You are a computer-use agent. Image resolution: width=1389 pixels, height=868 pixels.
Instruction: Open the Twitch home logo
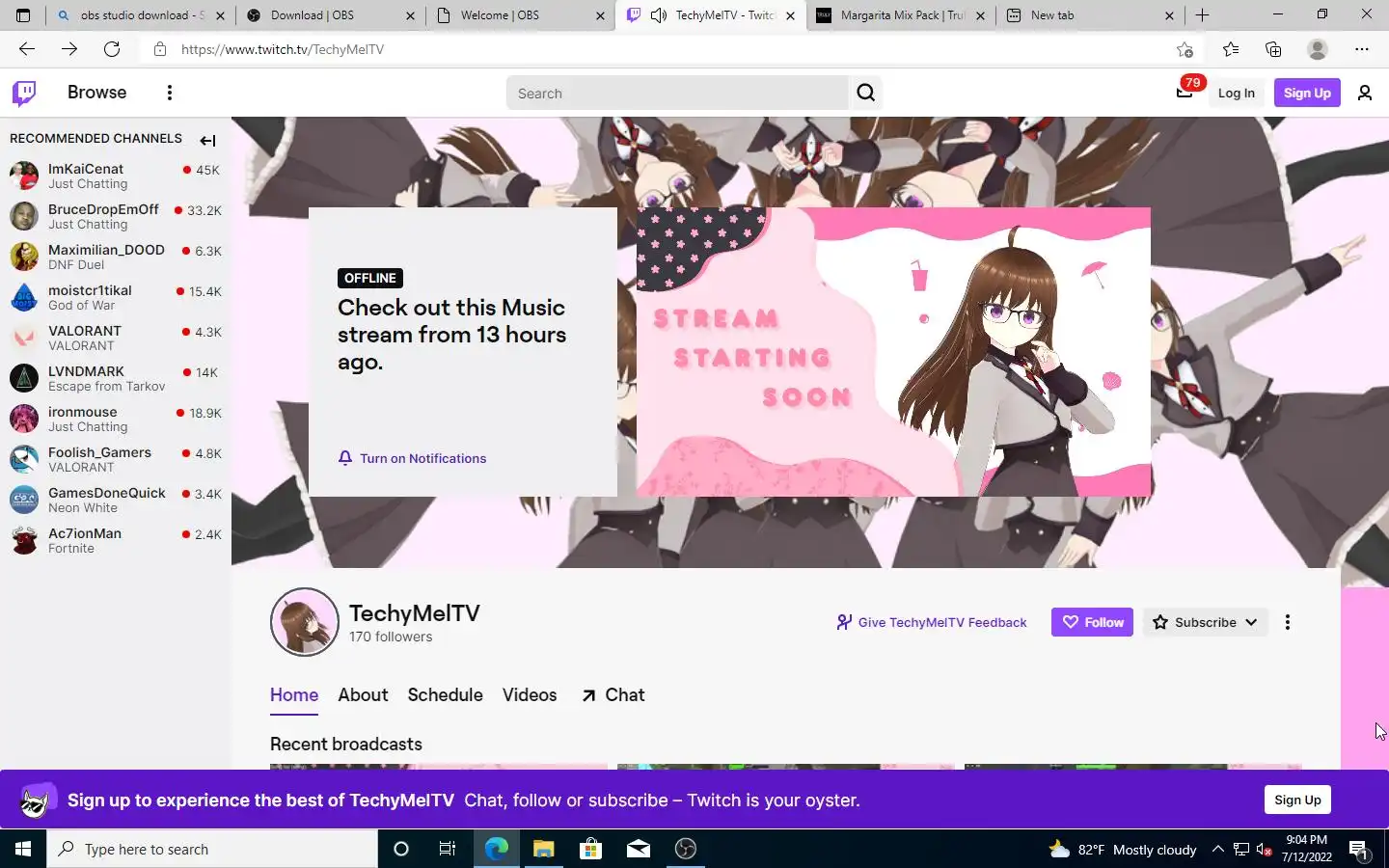click(x=24, y=93)
